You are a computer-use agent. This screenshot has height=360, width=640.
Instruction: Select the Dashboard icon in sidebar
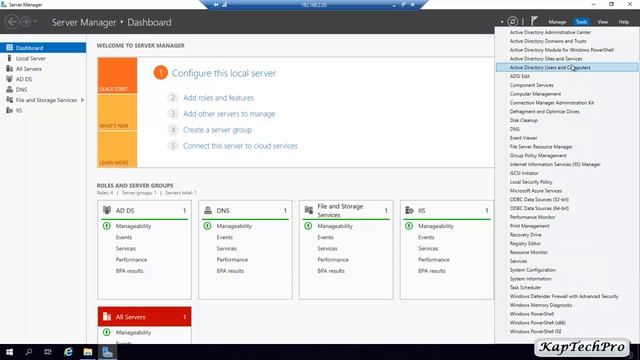9,48
